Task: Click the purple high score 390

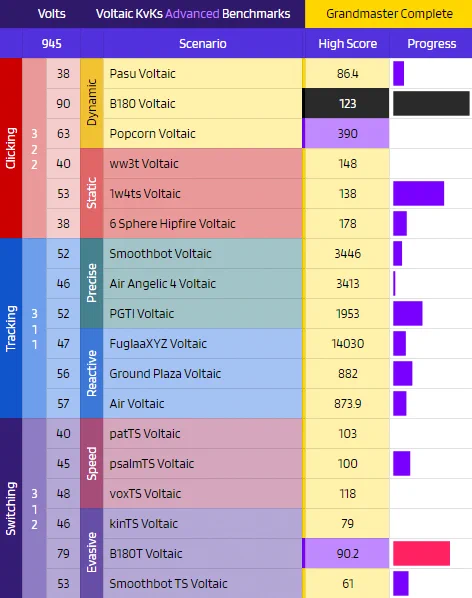Action: 347,133
